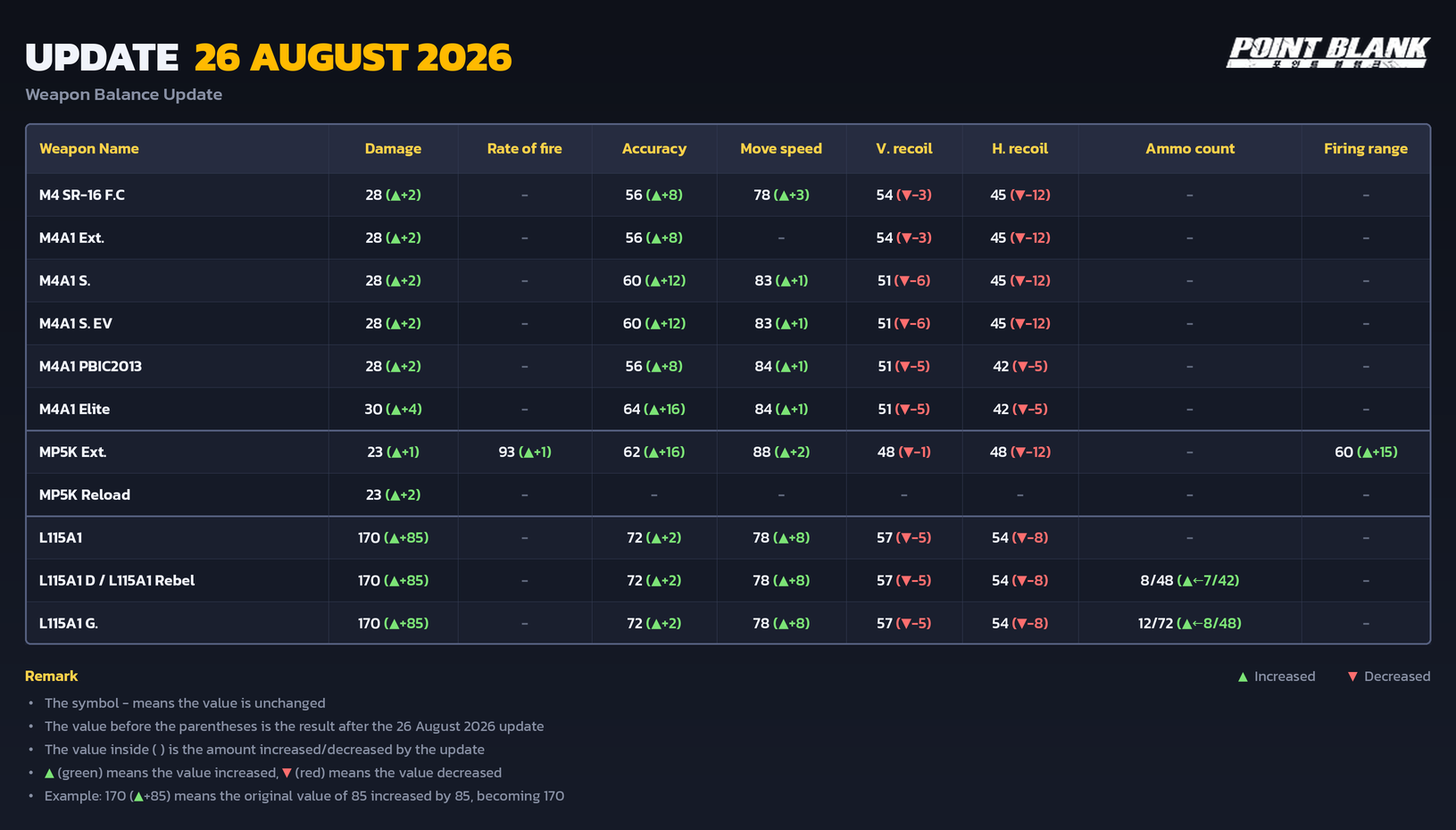Select the L115A1 D / L115A1 Rebel row

coord(728,580)
